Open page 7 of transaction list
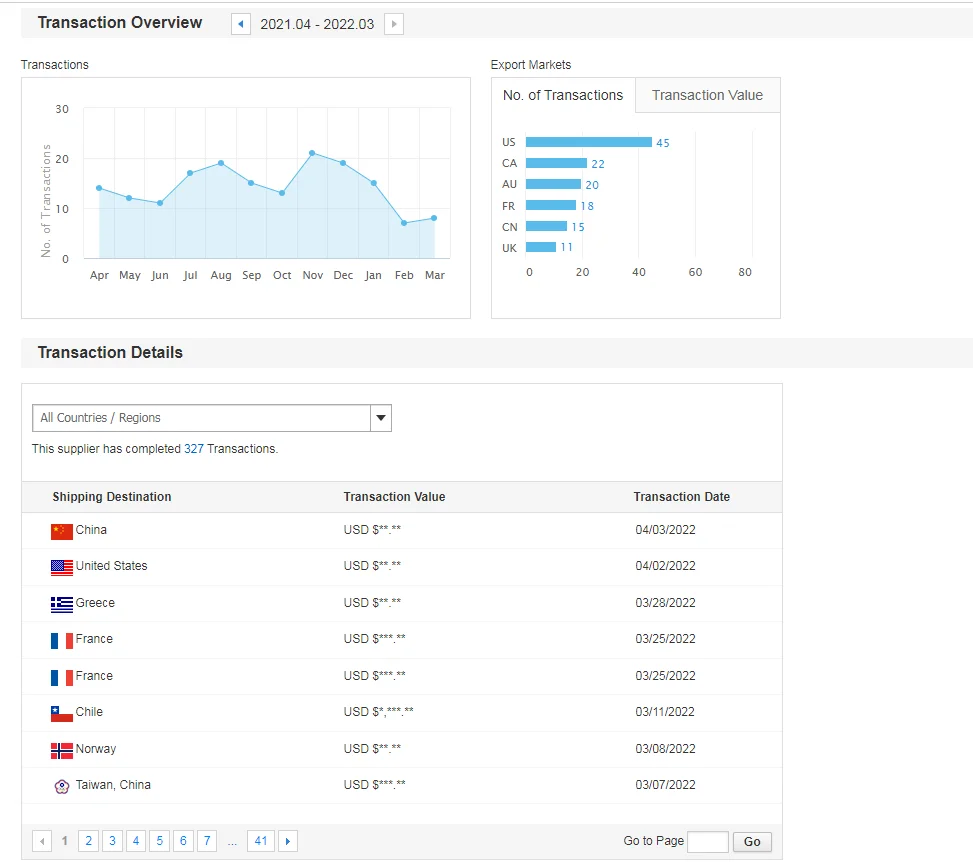This screenshot has height=862, width=973. [206, 841]
